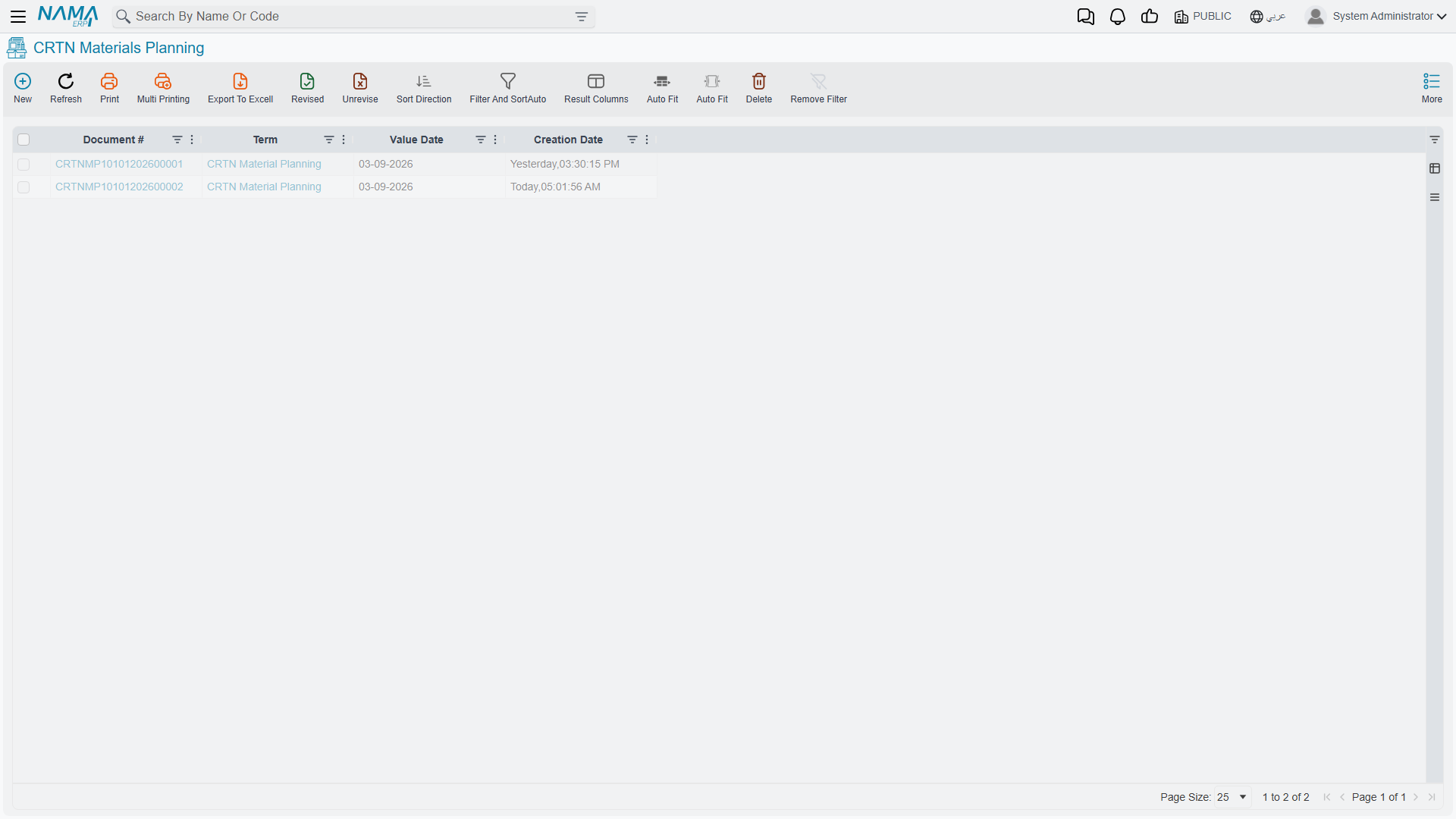
Task: Click the user avatar picture
Action: click(1316, 16)
